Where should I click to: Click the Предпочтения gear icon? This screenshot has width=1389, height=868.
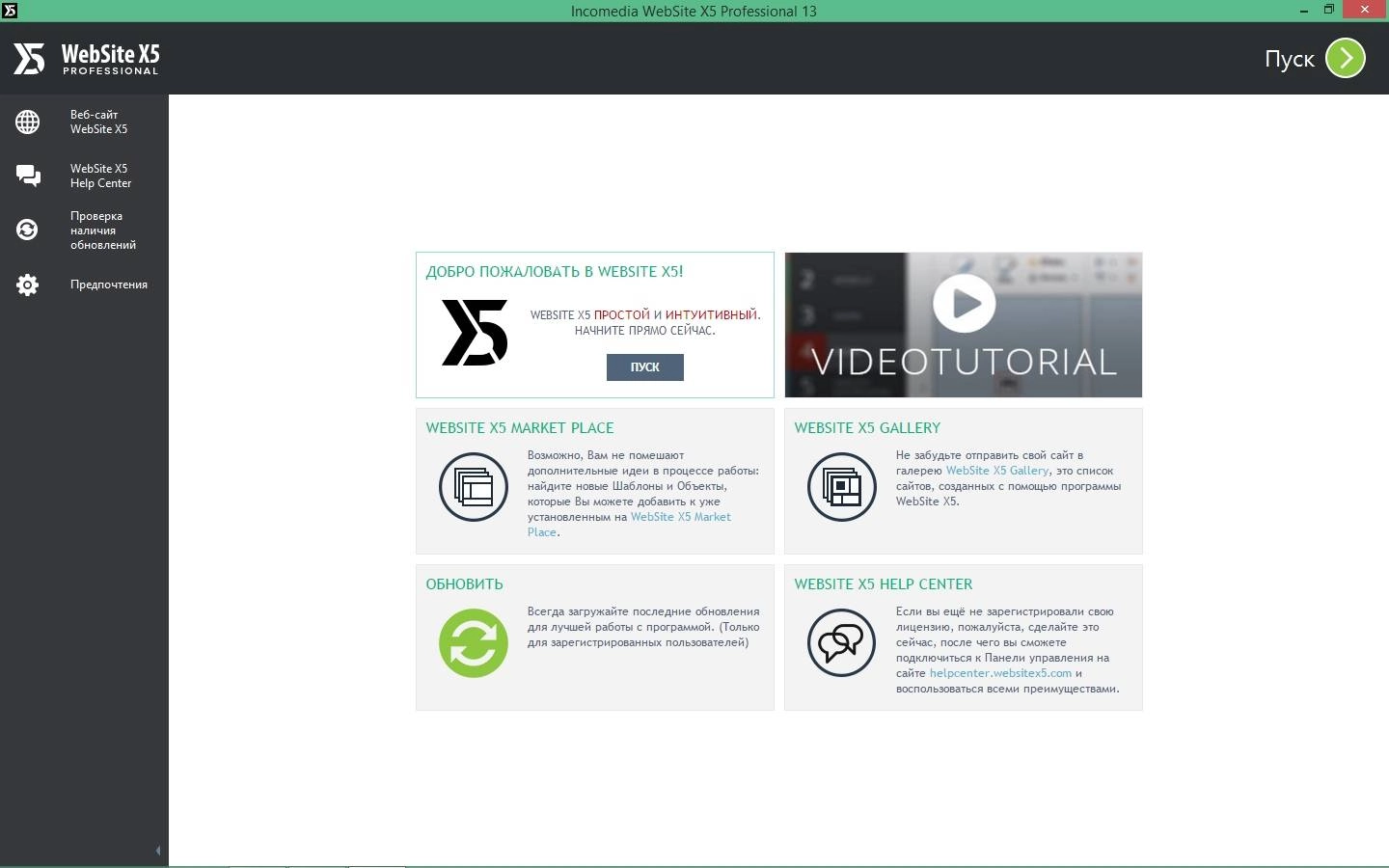(x=27, y=285)
